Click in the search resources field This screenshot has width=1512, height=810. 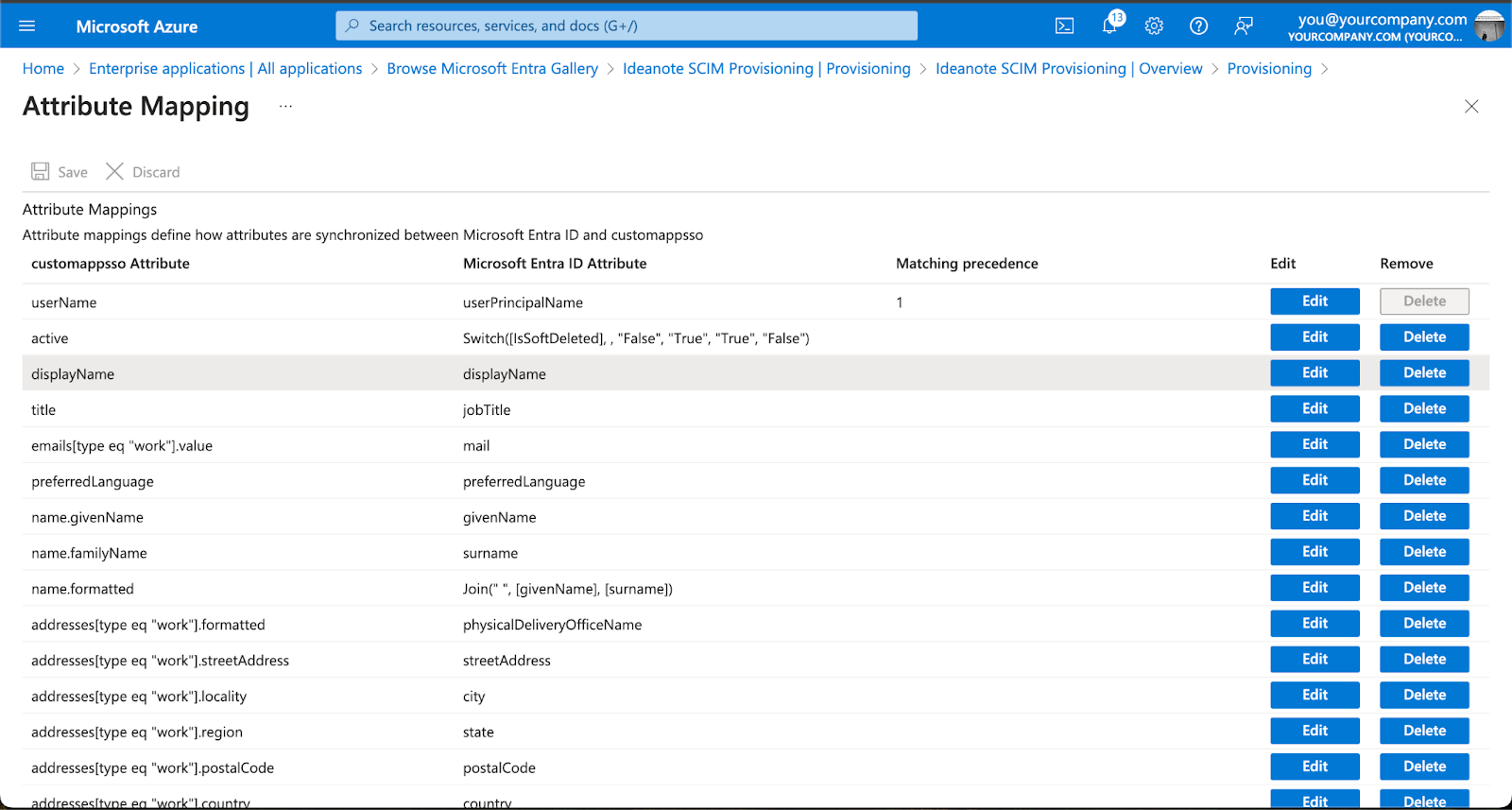coord(626,26)
